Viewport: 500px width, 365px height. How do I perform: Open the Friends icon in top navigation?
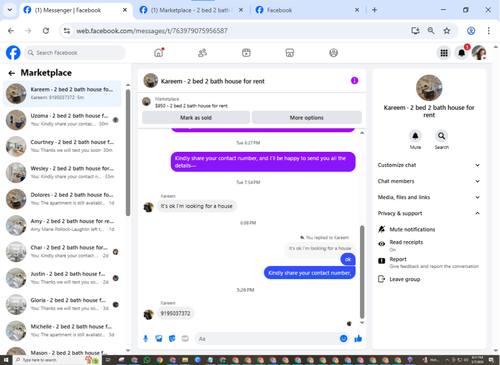click(202, 53)
